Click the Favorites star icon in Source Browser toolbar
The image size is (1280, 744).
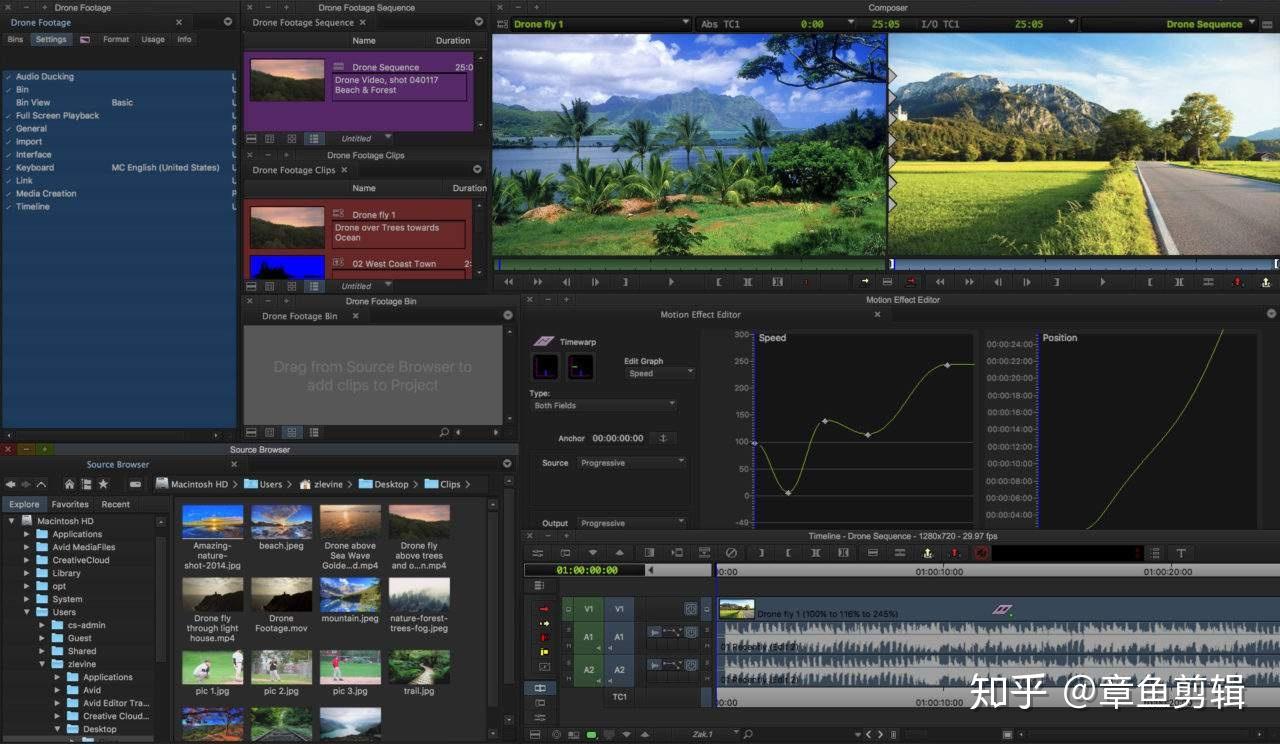pyautogui.click(x=103, y=484)
